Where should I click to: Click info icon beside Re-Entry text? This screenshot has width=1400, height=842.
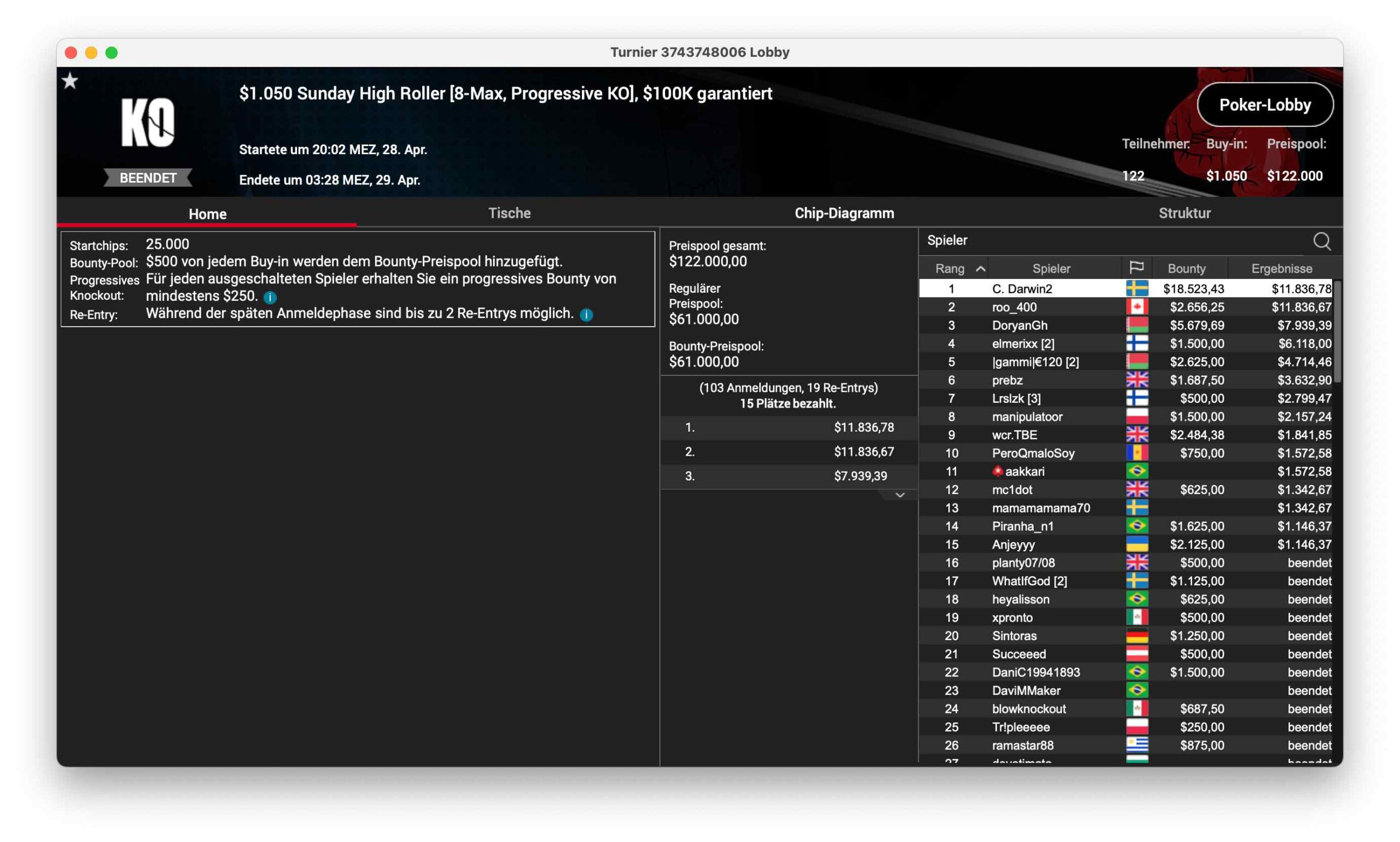pos(586,315)
